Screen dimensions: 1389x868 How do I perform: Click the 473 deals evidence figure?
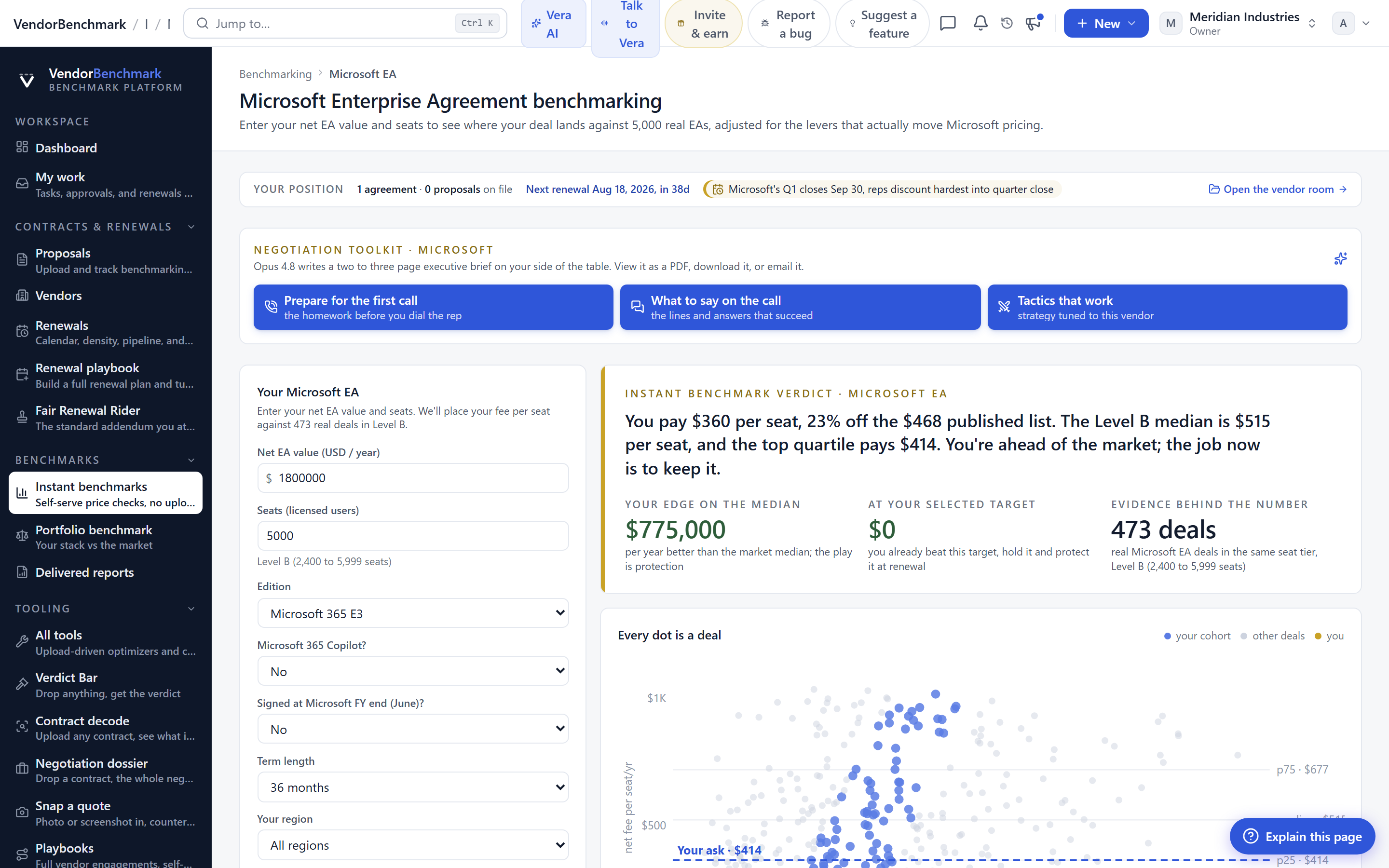point(1163,529)
